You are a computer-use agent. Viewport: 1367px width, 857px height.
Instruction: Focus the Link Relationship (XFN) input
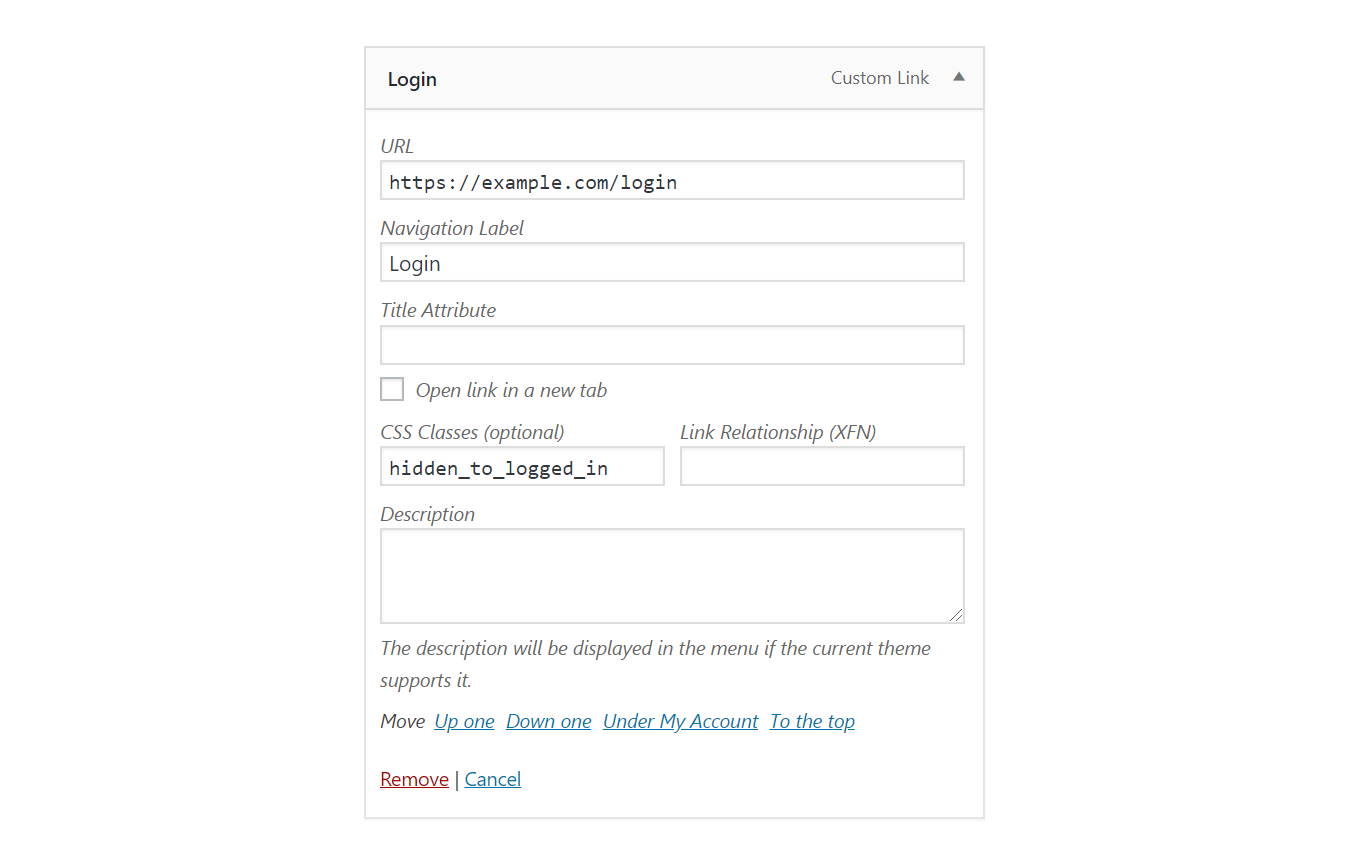(822, 467)
